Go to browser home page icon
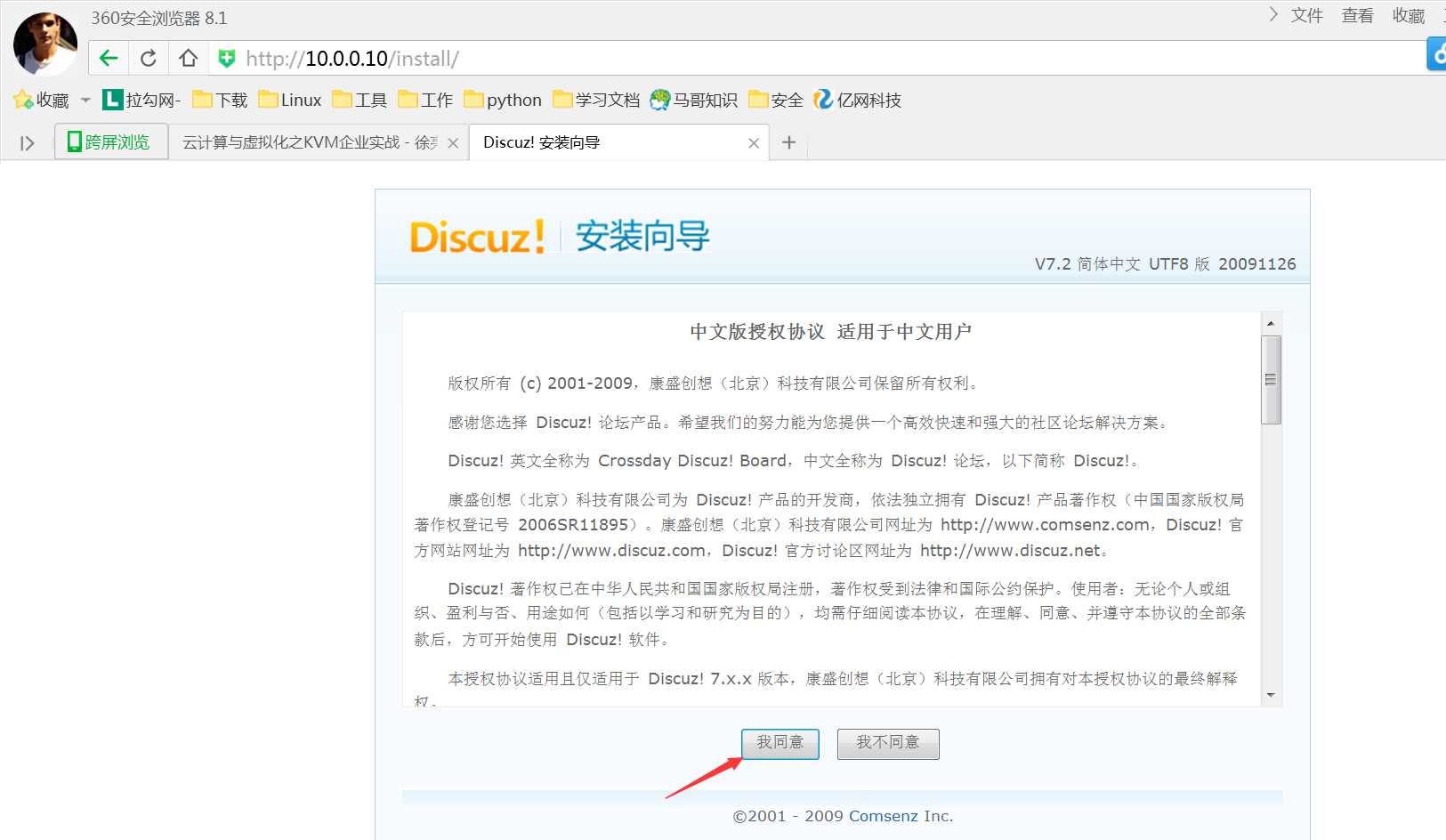The image size is (1446, 840). [188, 59]
